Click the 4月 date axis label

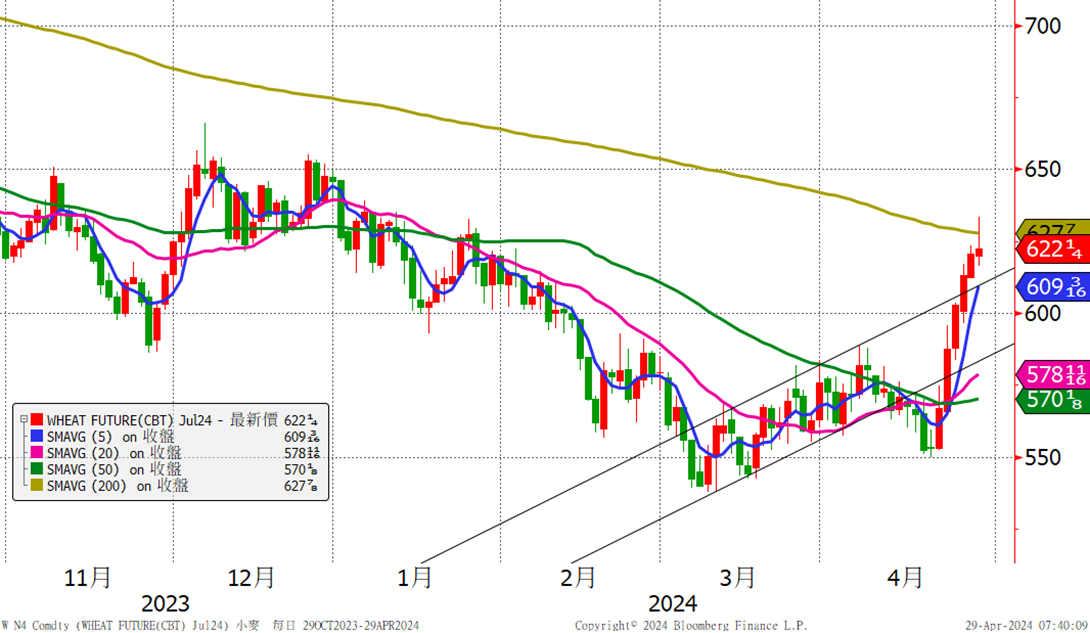coord(905,577)
